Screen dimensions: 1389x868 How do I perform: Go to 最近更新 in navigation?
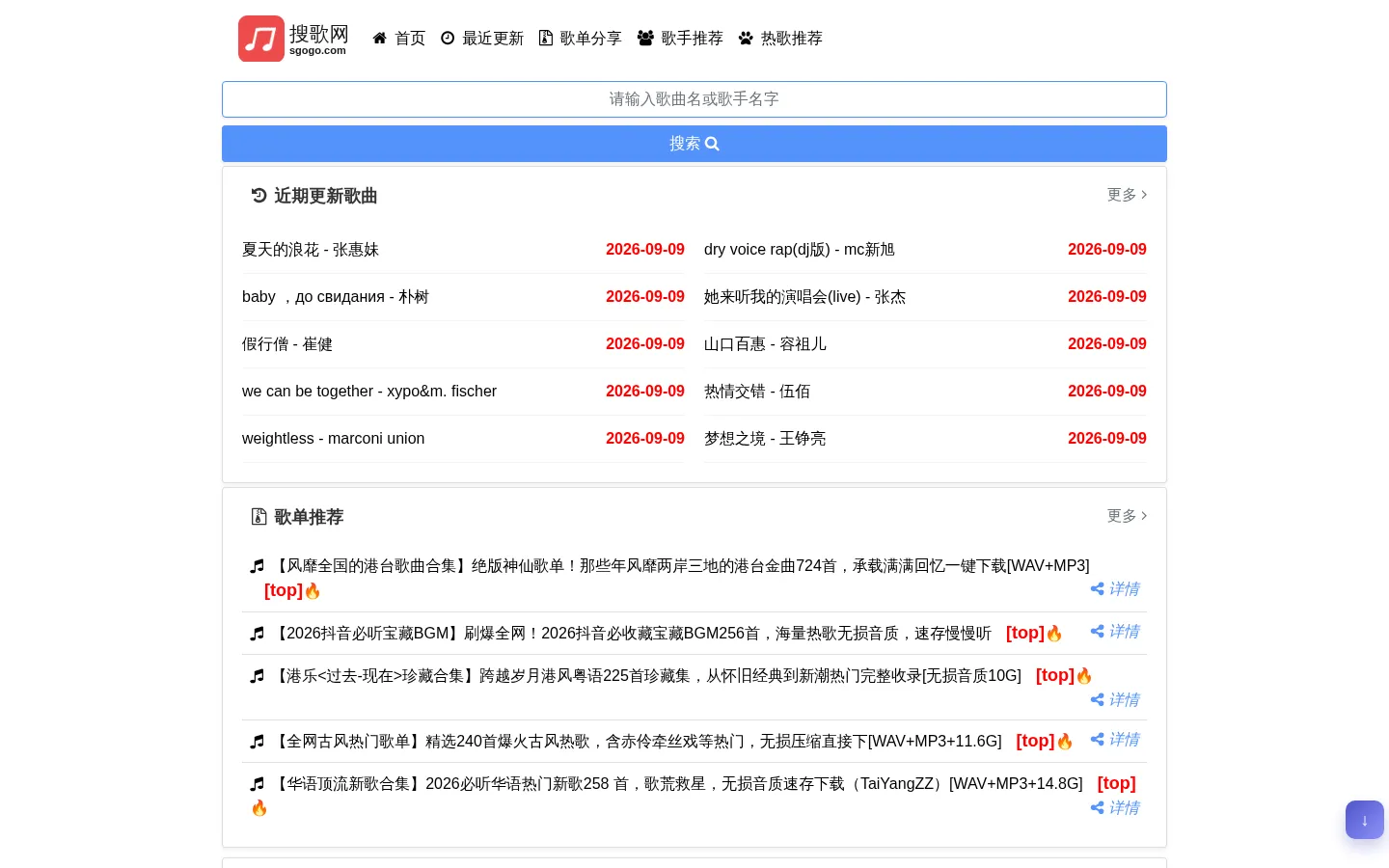(482, 39)
